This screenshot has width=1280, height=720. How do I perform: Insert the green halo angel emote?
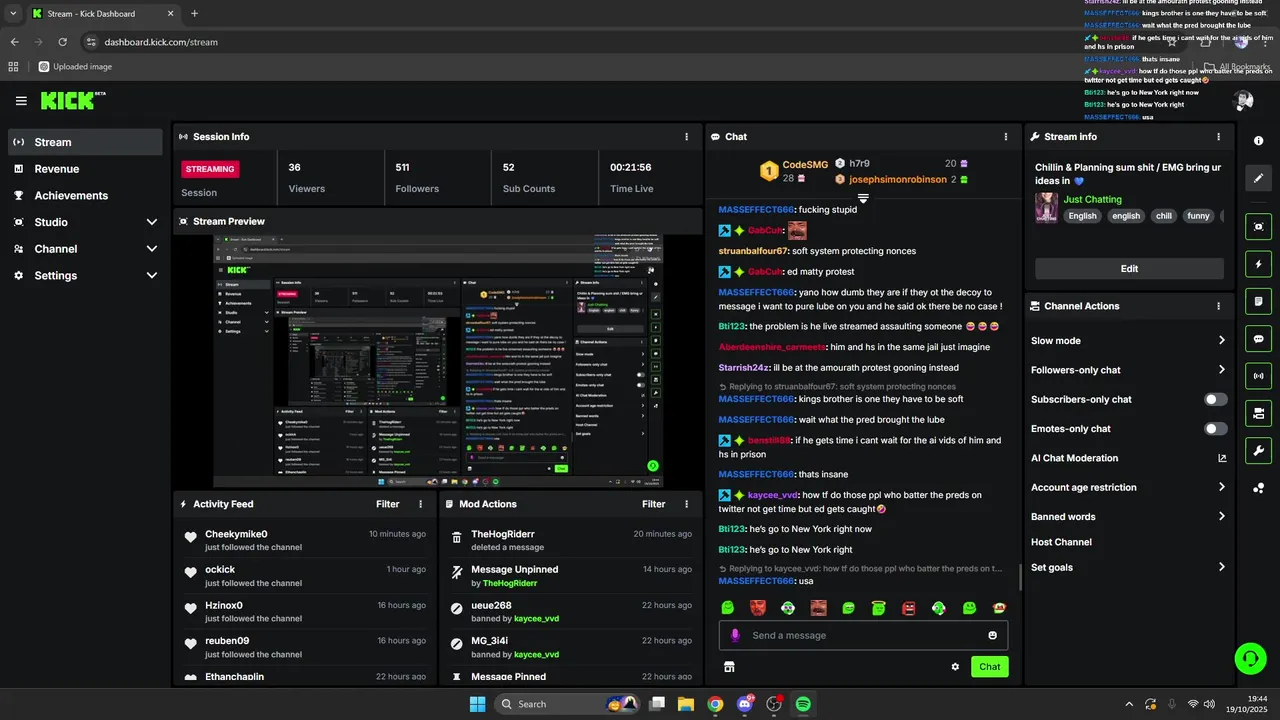tap(878, 608)
